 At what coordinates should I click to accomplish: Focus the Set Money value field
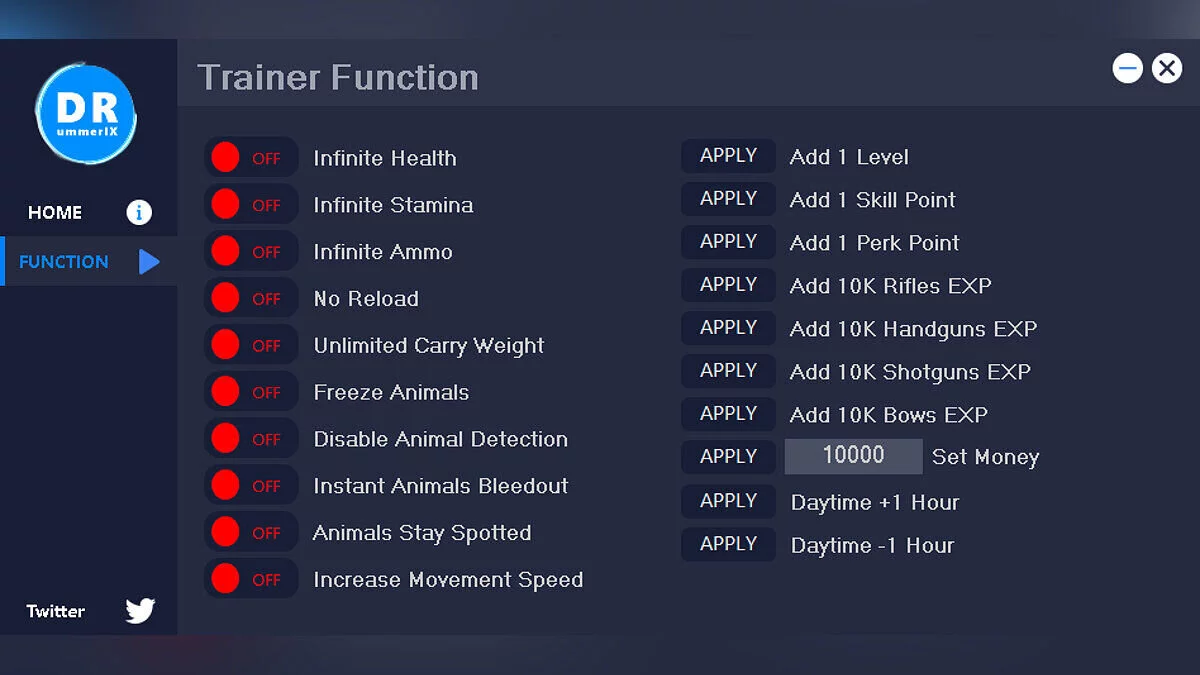pyautogui.click(x=853, y=456)
